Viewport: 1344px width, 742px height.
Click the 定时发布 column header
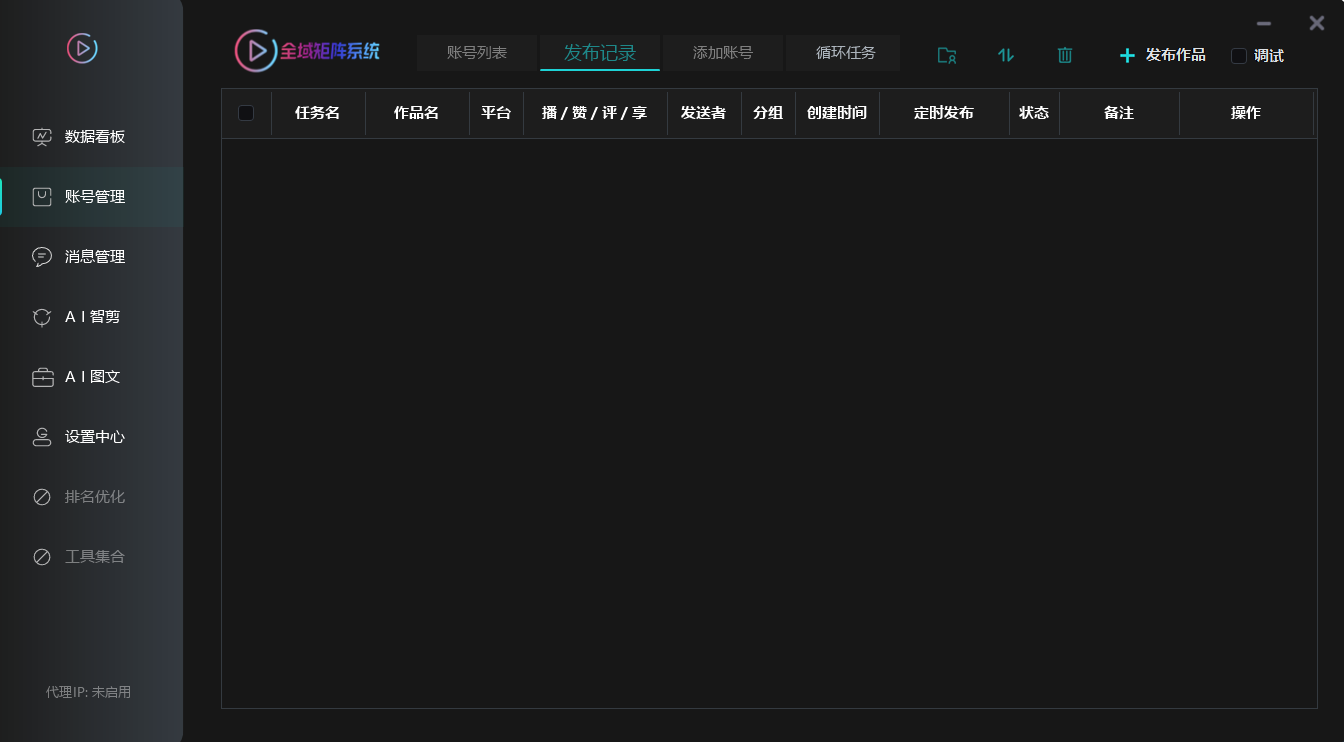[944, 113]
